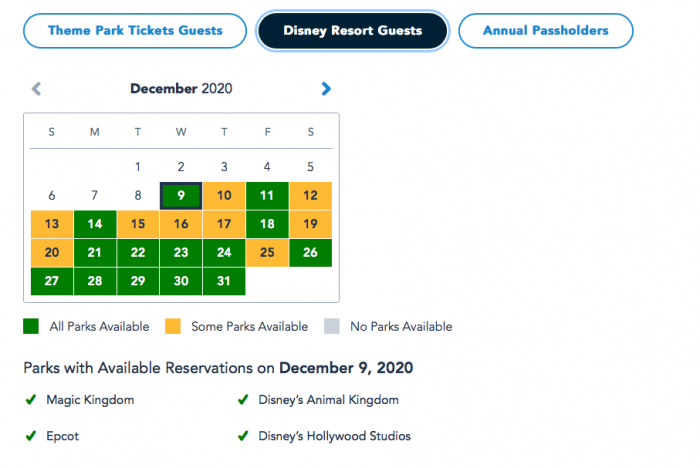
Task: Click the green All Parks Available legend swatch
Action: (31, 326)
